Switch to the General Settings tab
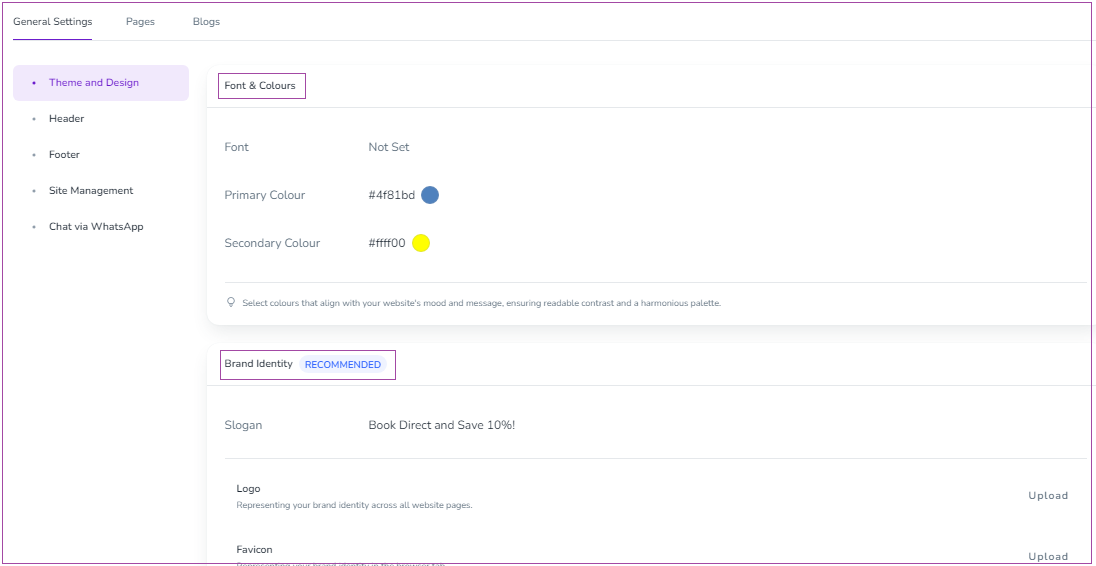Viewport: 1096px width, 566px height. [52, 22]
